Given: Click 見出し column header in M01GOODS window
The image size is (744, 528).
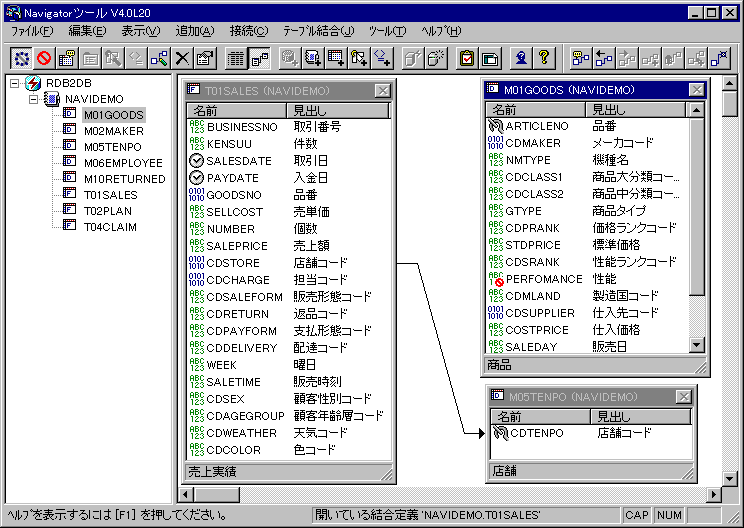Looking at the screenshot, I should point(636,110).
